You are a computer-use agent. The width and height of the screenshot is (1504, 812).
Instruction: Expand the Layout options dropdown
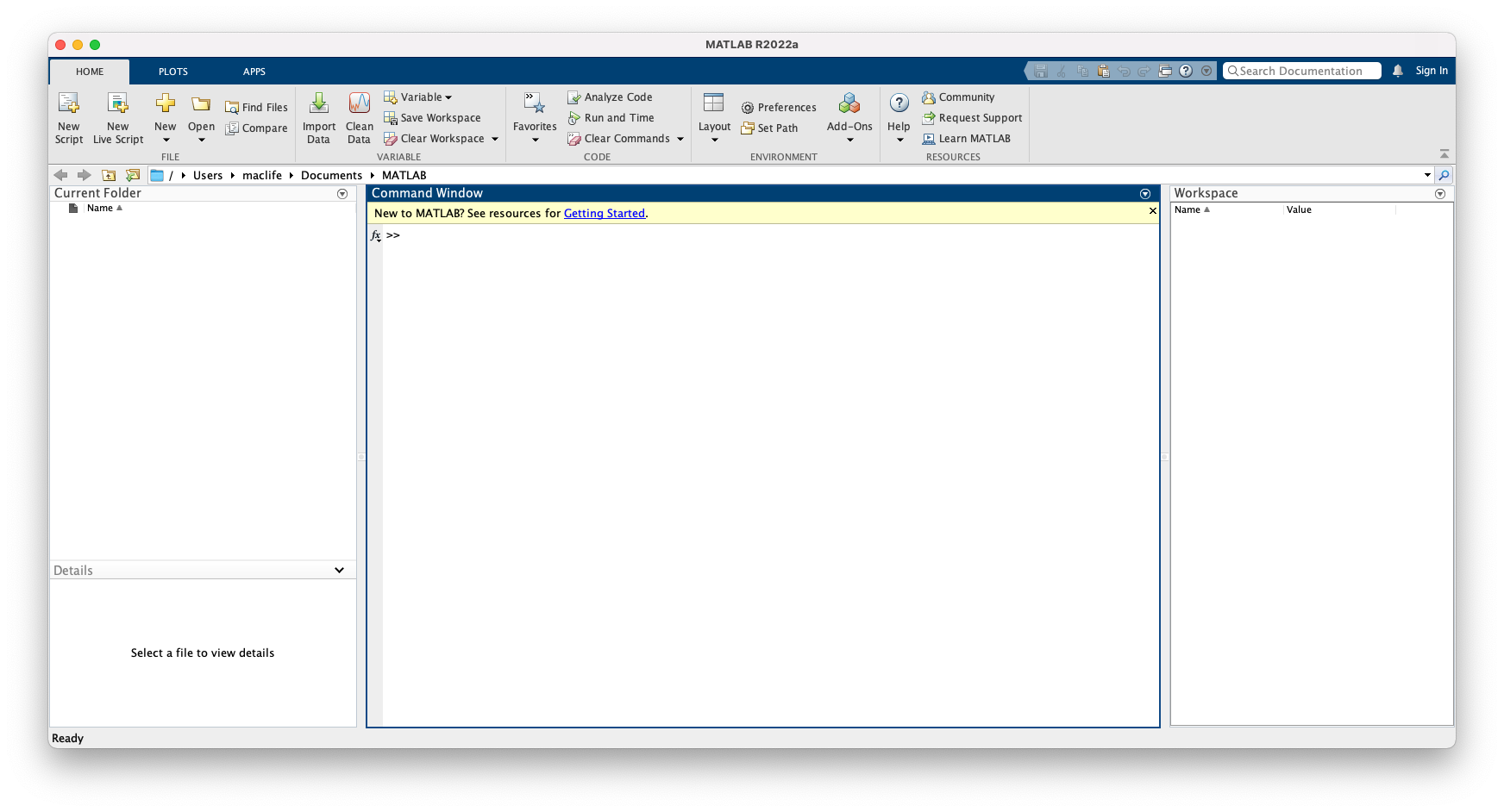pos(714,140)
